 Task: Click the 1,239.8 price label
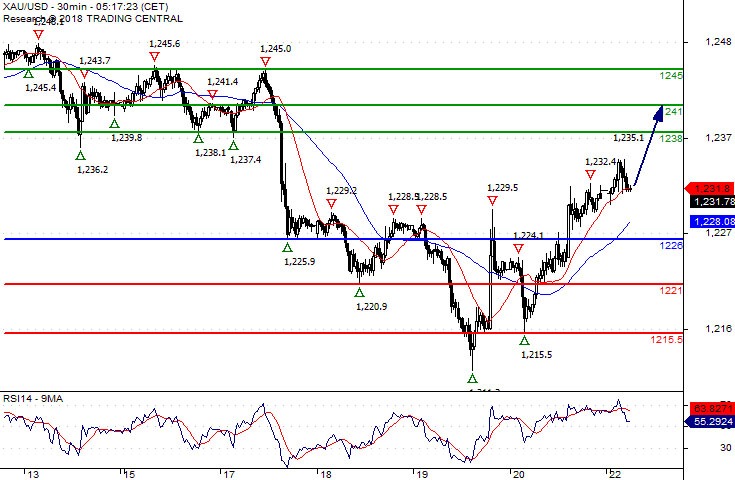coord(127,137)
